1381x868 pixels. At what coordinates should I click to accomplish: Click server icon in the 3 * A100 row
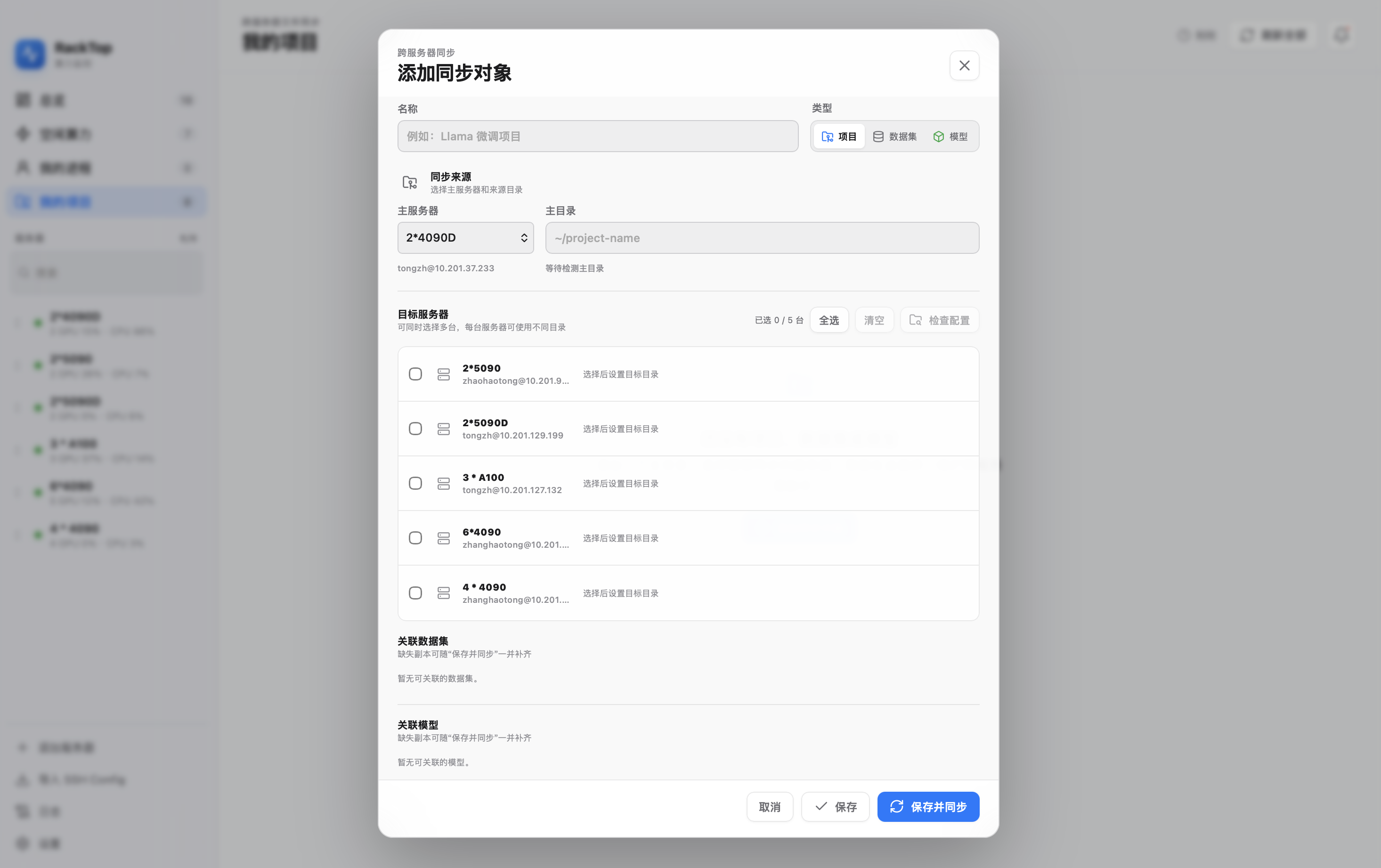(443, 483)
